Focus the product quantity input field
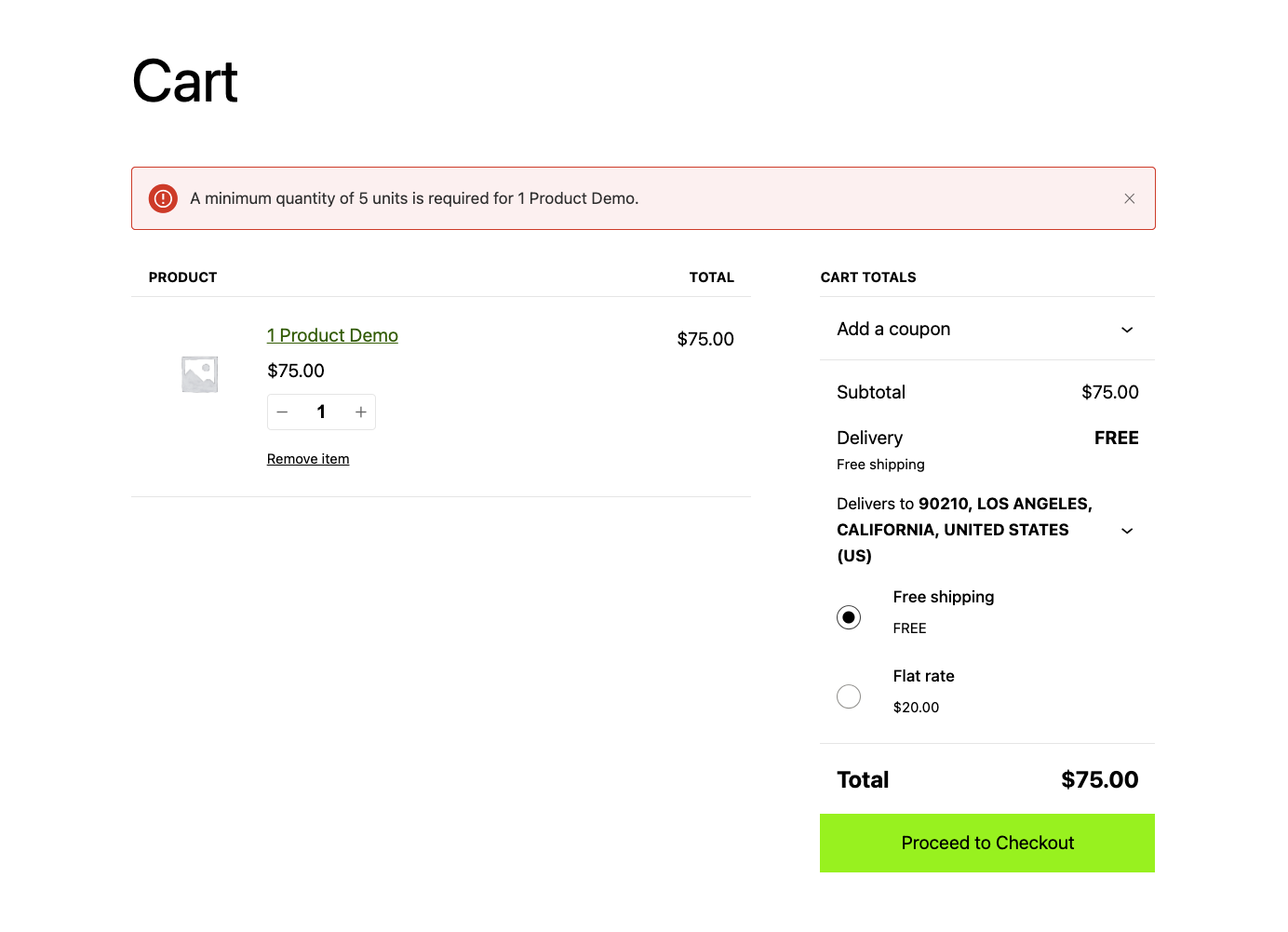 pyautogui.click(x=321, y=412)
